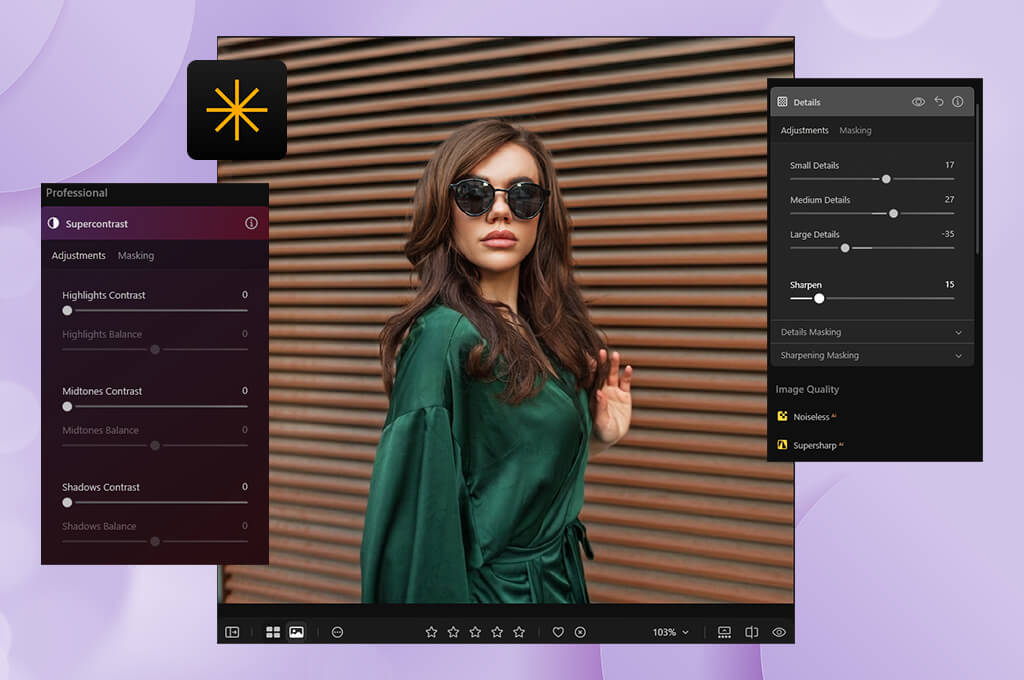1024x680 pixels.
Task: Reject photo with the X circle icon
Action: 580,632
